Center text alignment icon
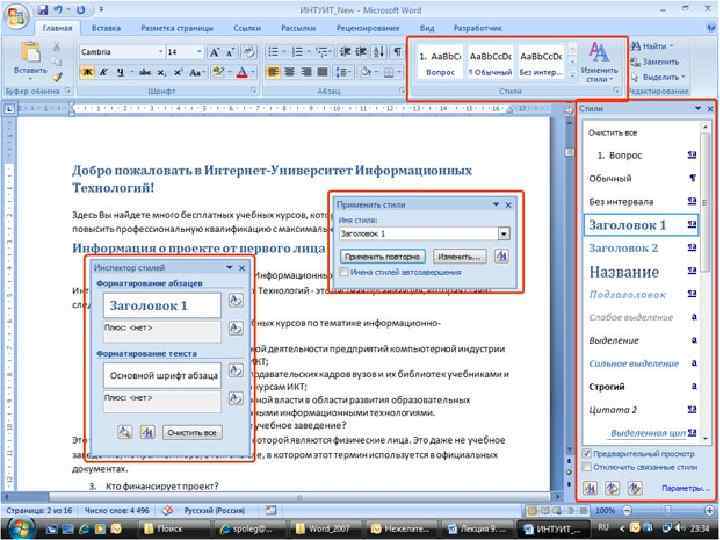The width and height of the screenshot is (720, 540). 290,72
